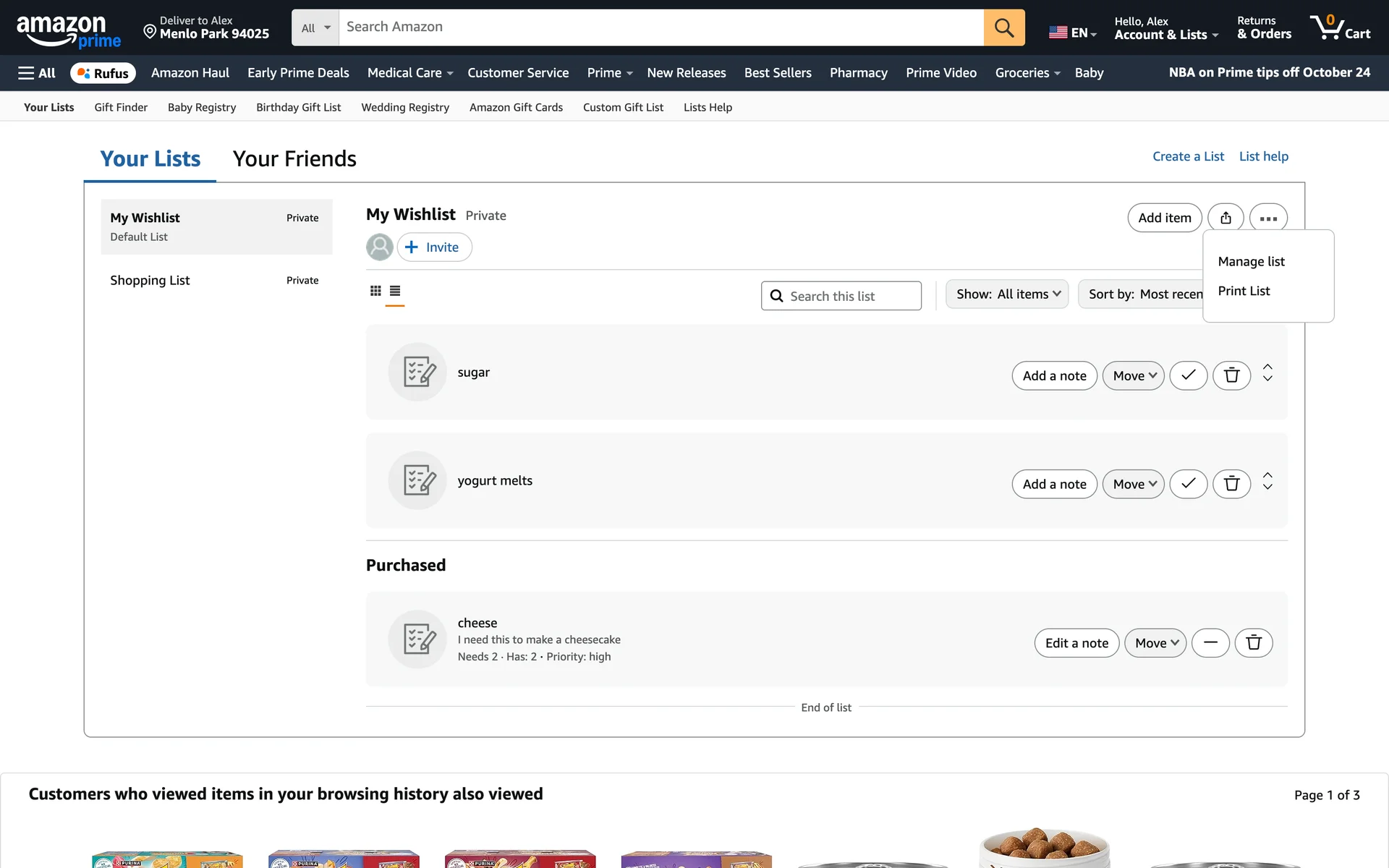Open the All hamburger menu
This screenshot has height=868, width=1389.
(x=37, y=73)
